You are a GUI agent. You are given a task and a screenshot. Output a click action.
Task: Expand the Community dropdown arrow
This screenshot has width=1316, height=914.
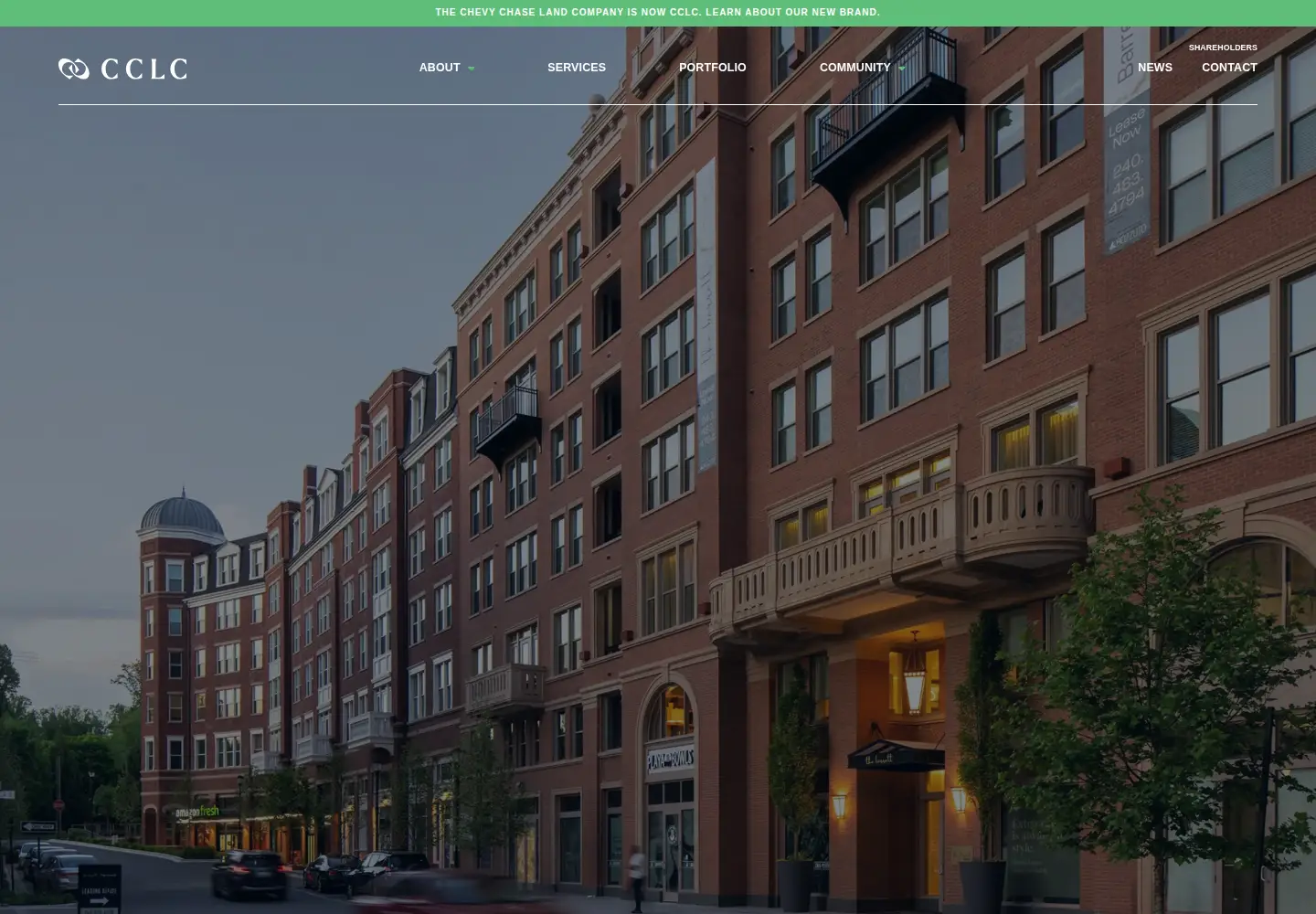tap(902, 69)
